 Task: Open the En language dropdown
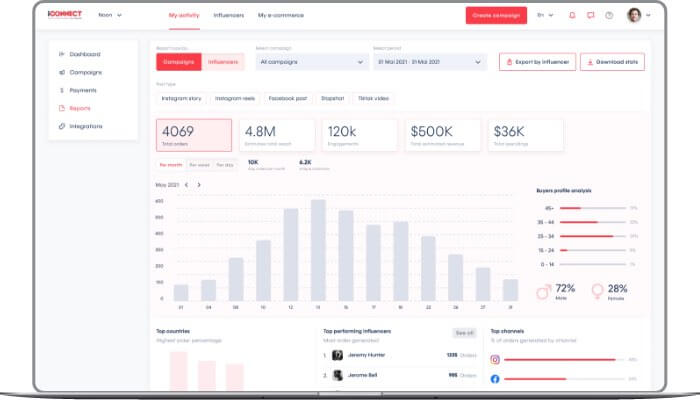pyautogui.click(x=545, y=15)
